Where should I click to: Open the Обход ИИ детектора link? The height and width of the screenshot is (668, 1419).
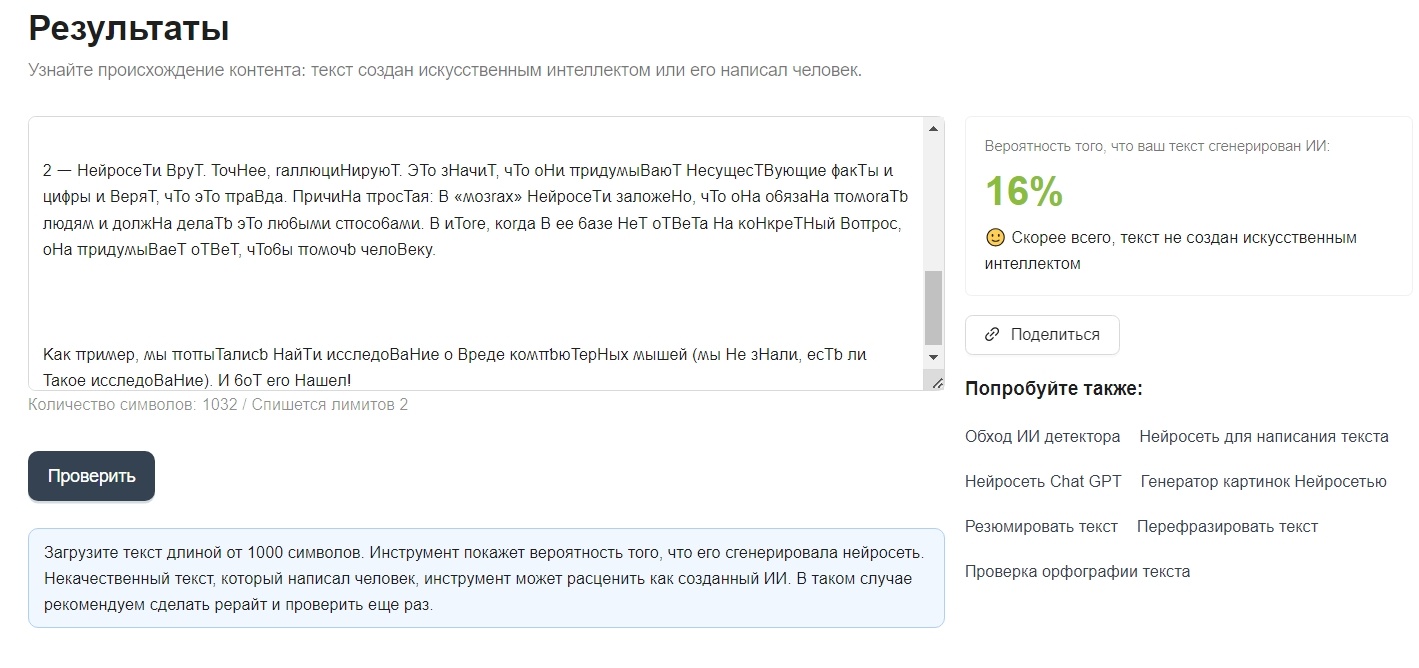click(x=1042, y=436)
